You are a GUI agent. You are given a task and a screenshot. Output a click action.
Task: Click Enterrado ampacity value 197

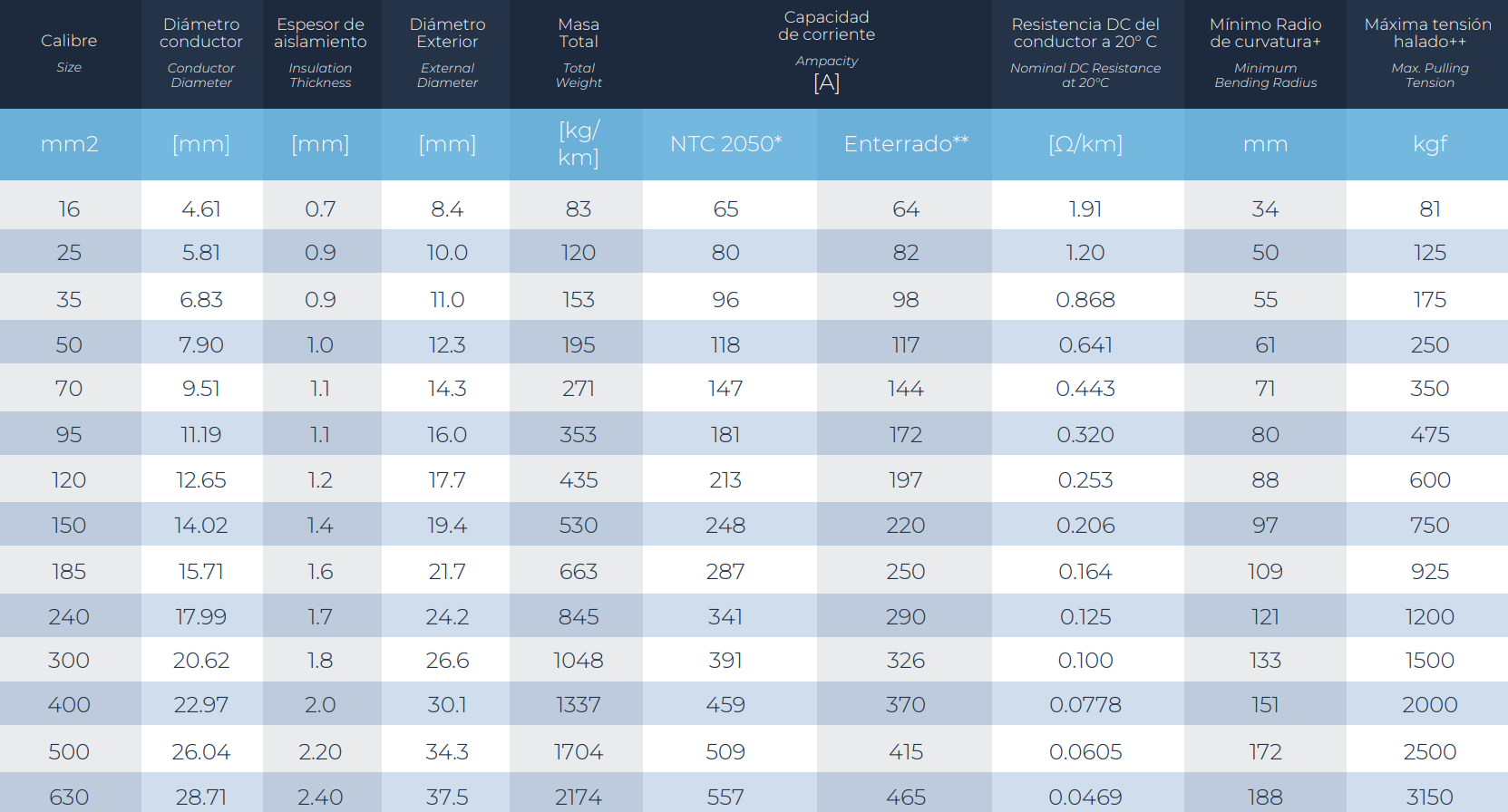click(906, 480)
